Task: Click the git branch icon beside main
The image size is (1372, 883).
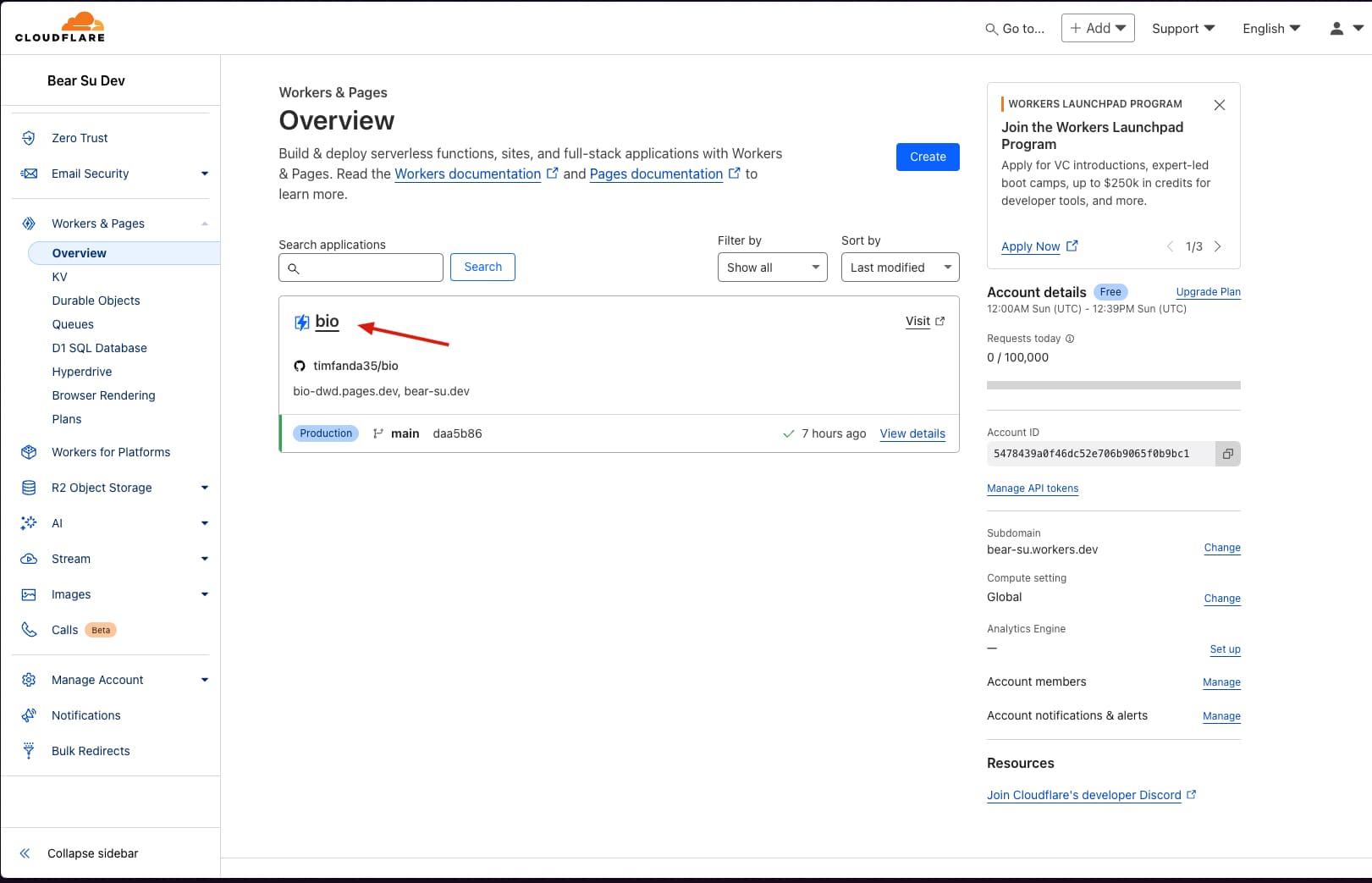Action: click(378, 433)
